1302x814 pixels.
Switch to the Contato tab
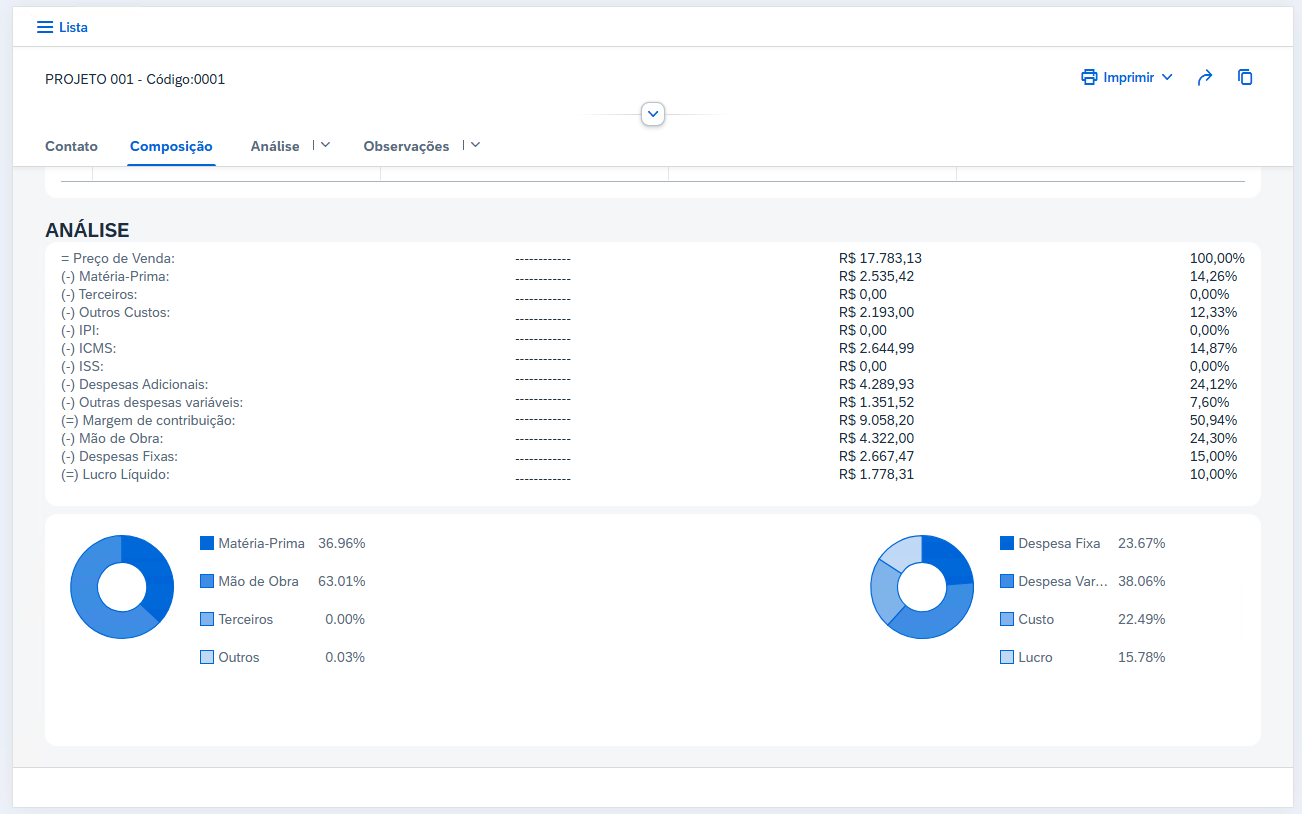pyautogui.click(x=71, y=146)
